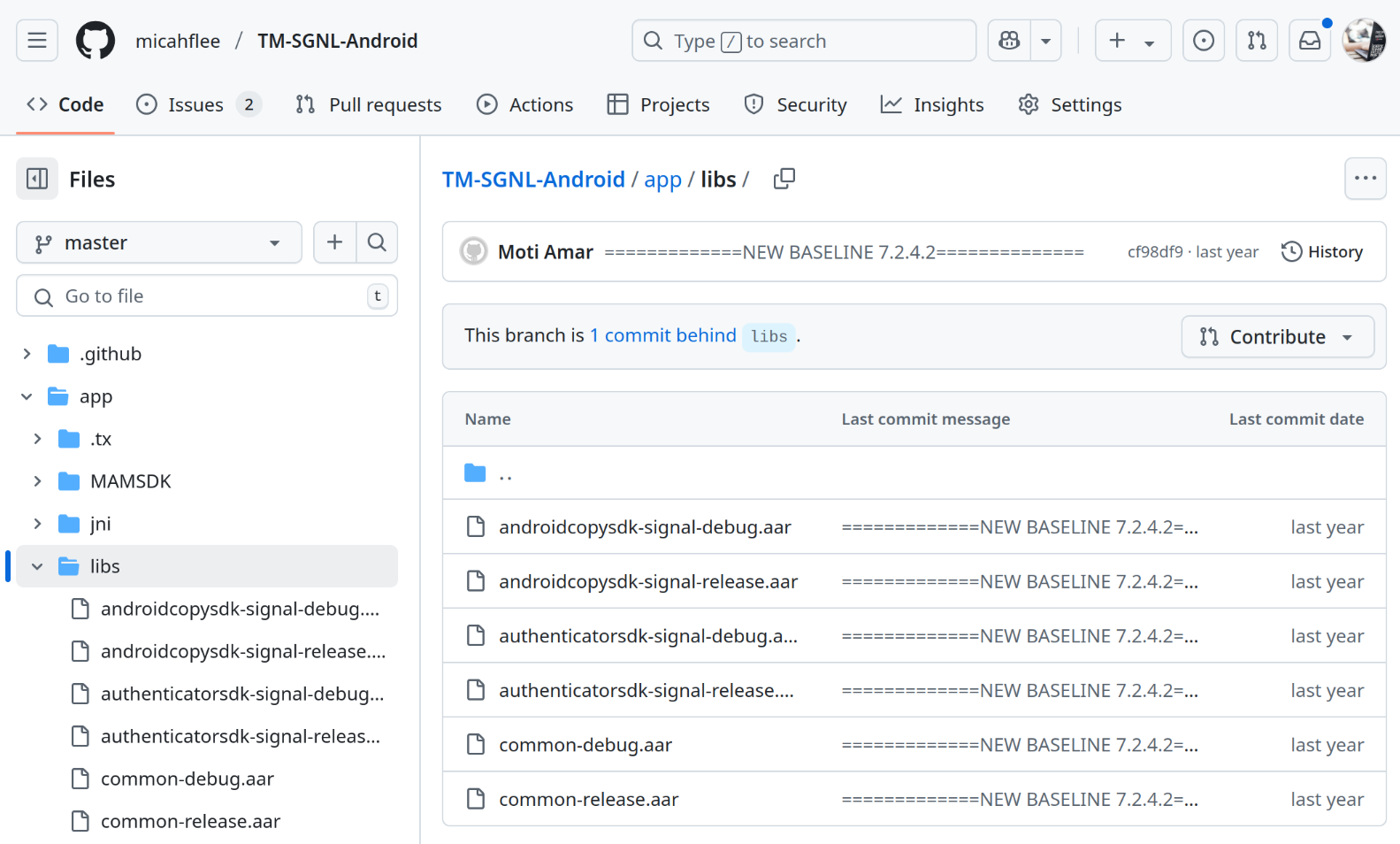Open common-release.aar in file table
Image resolution: width=1400 pixels, height=844 pixels.
pos(589,800)
